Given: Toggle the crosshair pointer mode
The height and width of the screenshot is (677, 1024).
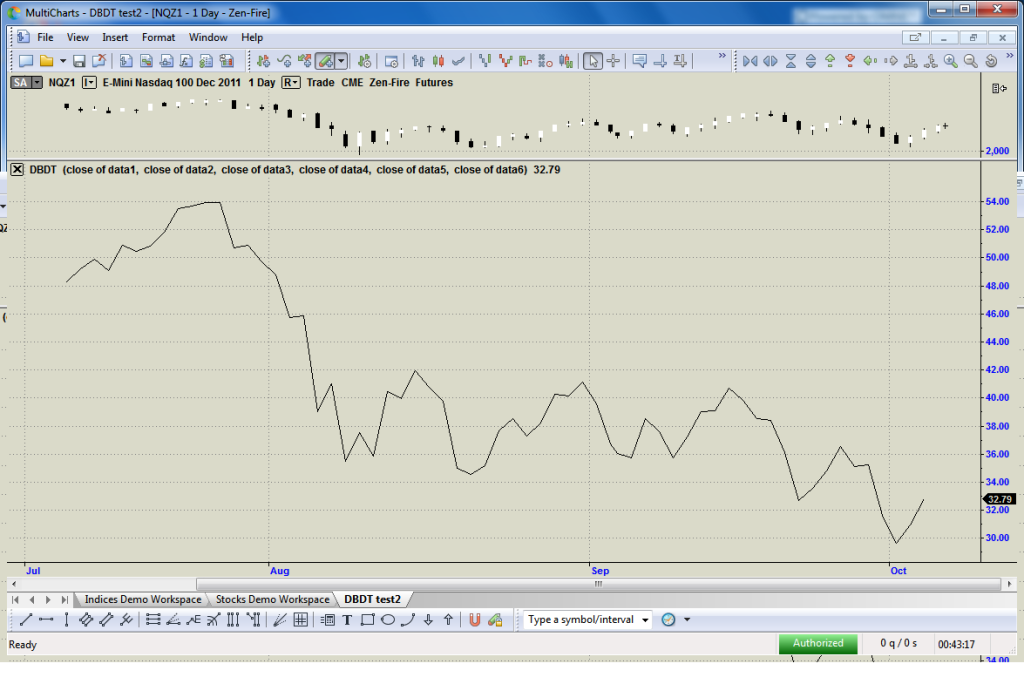Looking at the screenshot, I should coord(614,61).
